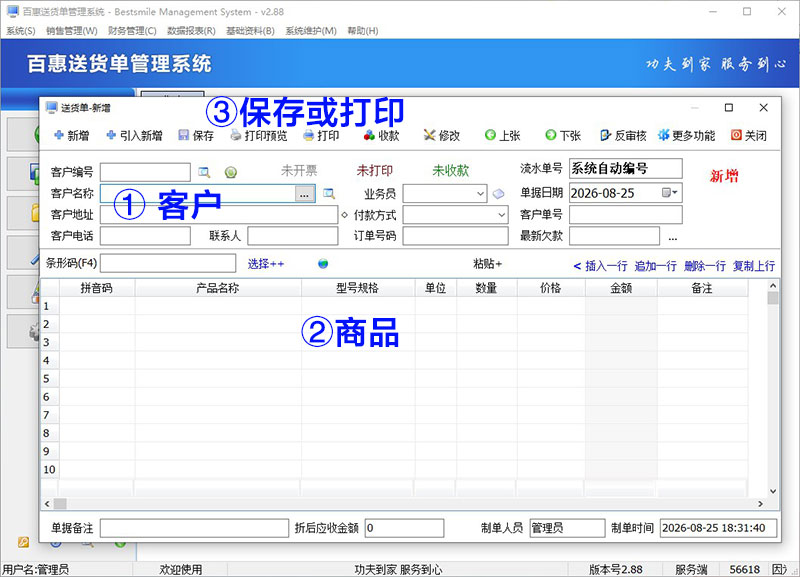Image resolution: width=800 pixels, height=577 pixels.
Task: Click the 产品名称 column header
Action: 218,288
